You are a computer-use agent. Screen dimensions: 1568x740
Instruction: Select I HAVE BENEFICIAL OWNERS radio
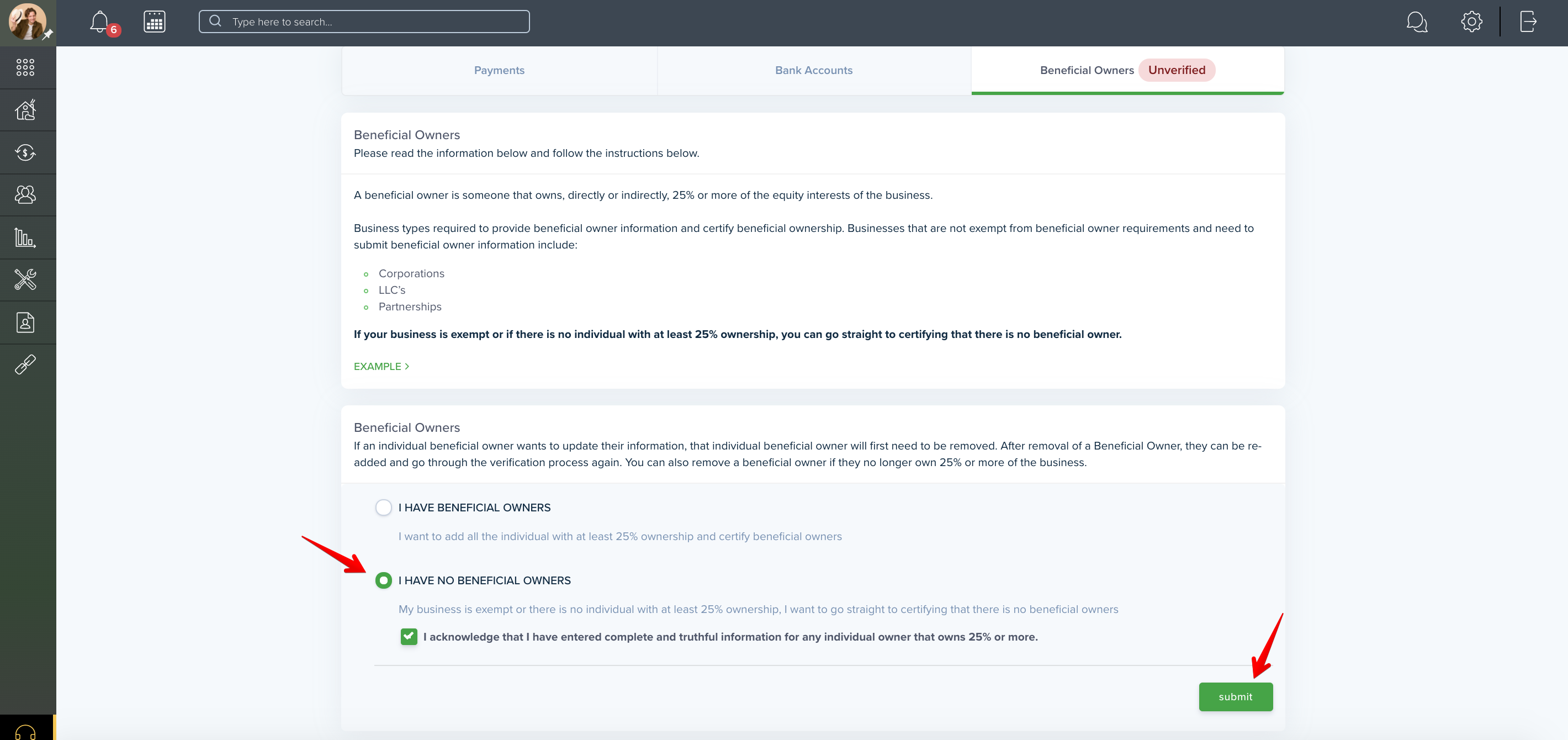384,508
